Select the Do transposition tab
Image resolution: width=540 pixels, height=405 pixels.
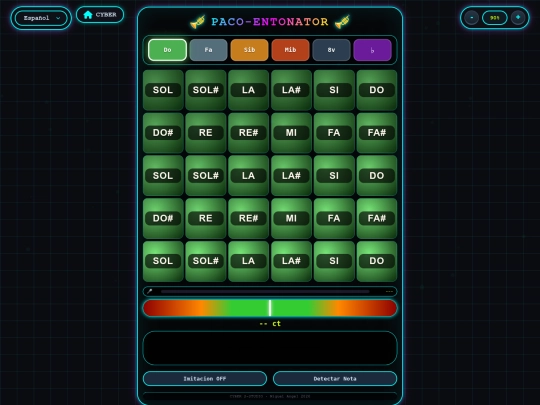(x=167, y=50)
